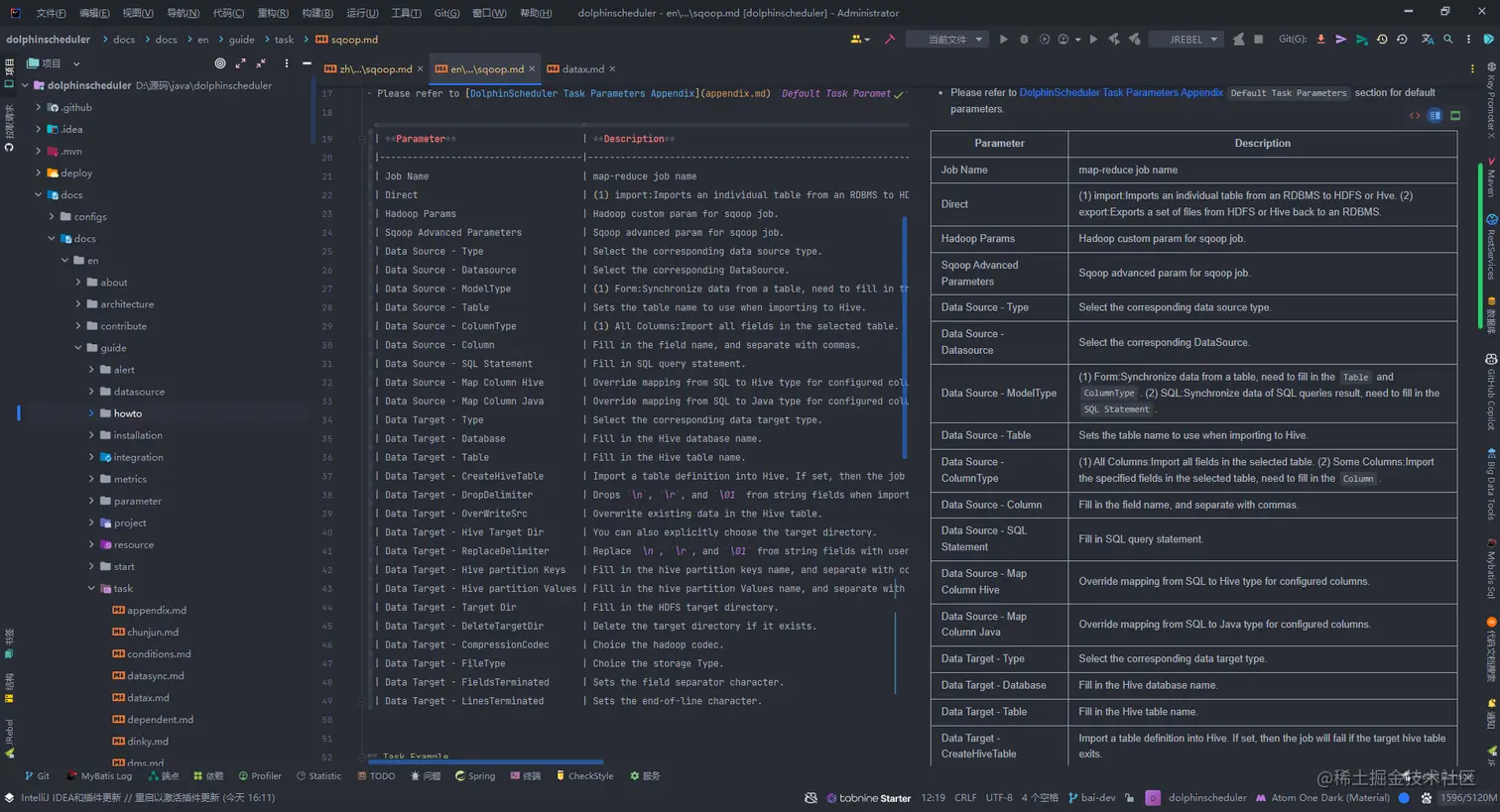Image resolution: width=1500 pixels, height=812 pixels.
Task: Click the Atom One Dark (Material) theme widget
Action: [x=1323, y=798]
